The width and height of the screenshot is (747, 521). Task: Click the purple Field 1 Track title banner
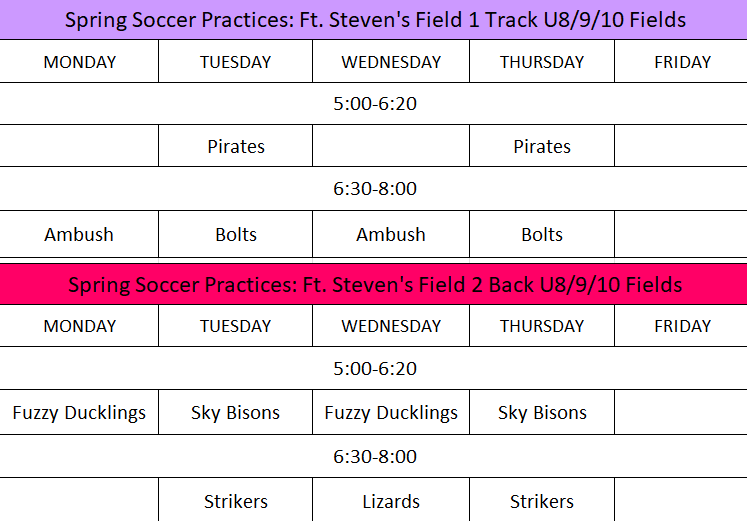(x=373, y=19)
